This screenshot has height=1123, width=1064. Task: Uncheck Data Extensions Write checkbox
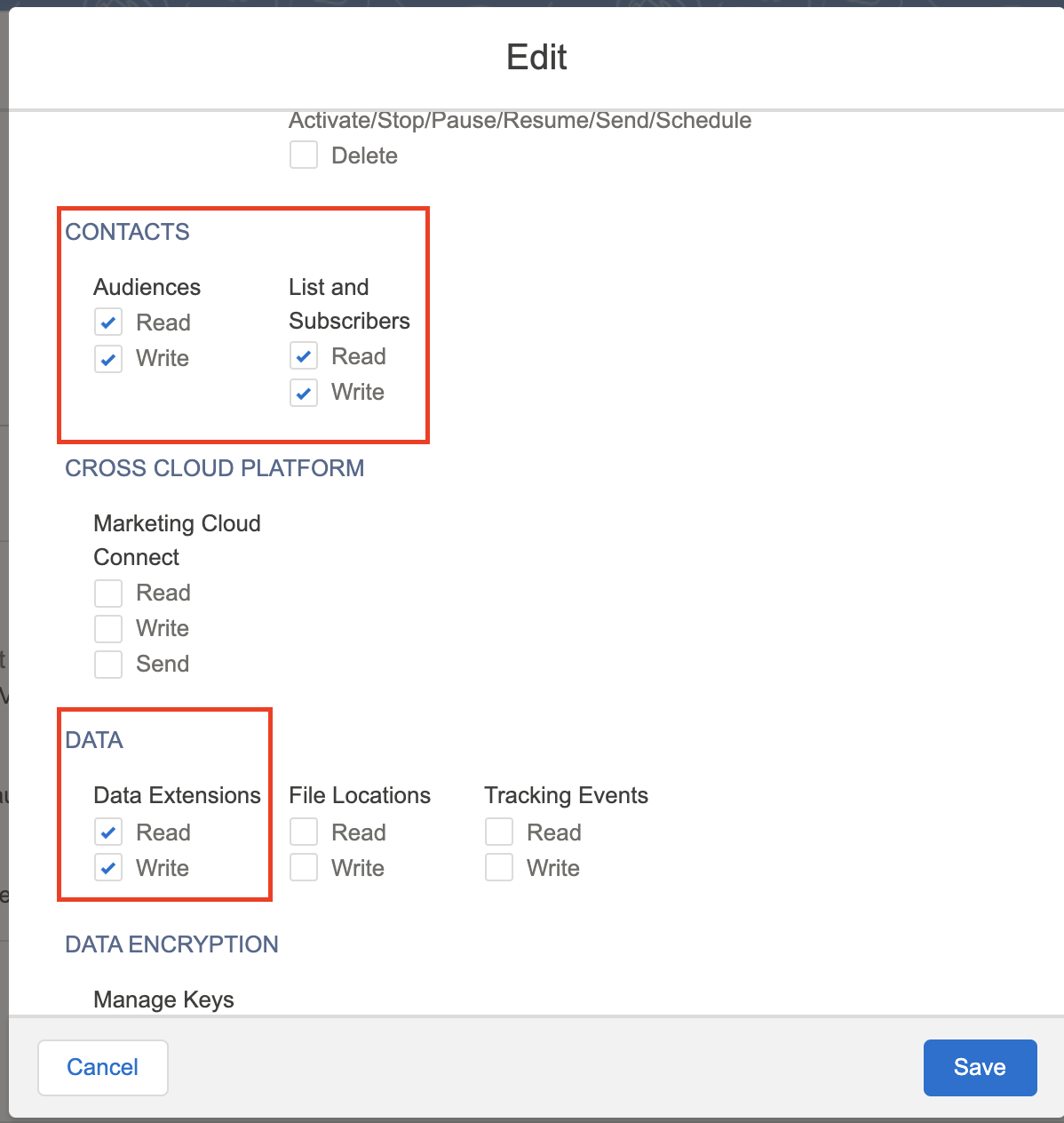pos(108,868)
